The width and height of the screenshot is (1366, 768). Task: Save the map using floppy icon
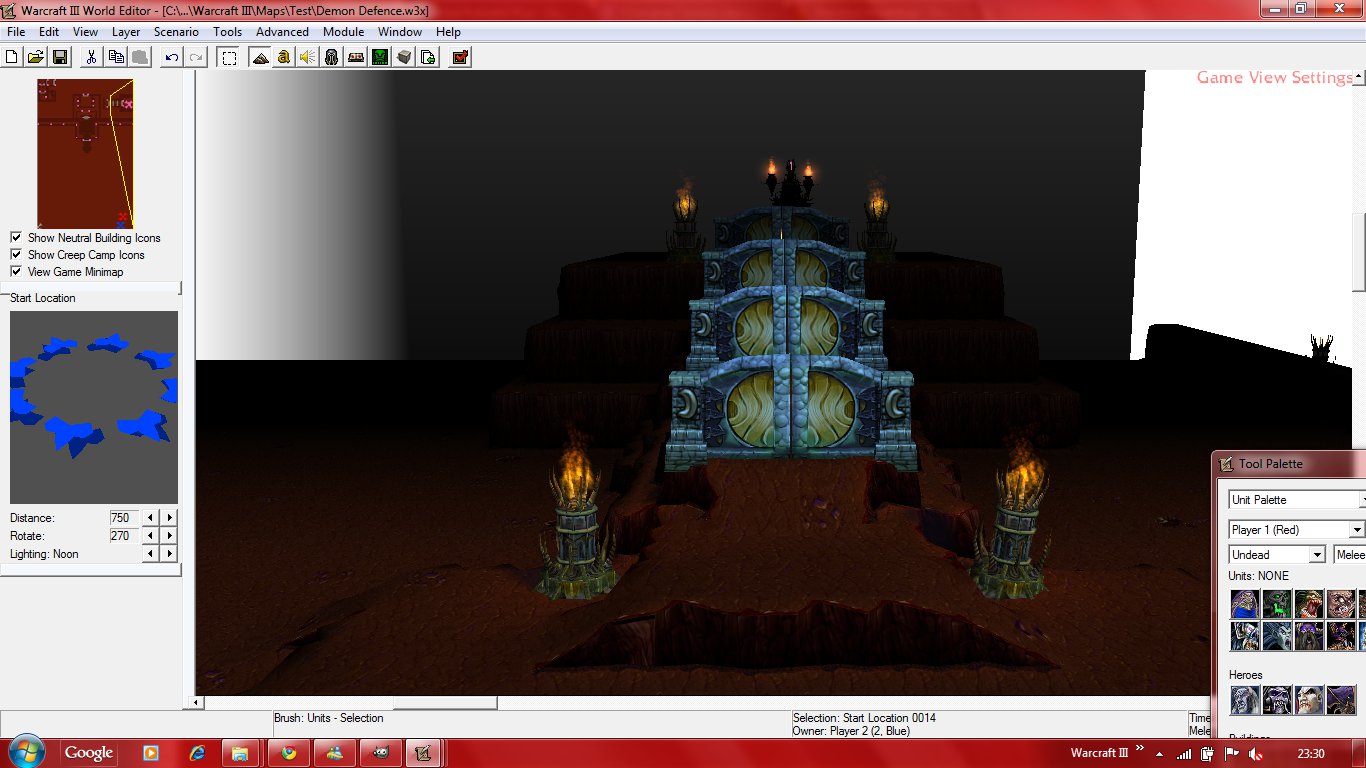[x=59, y=57]
